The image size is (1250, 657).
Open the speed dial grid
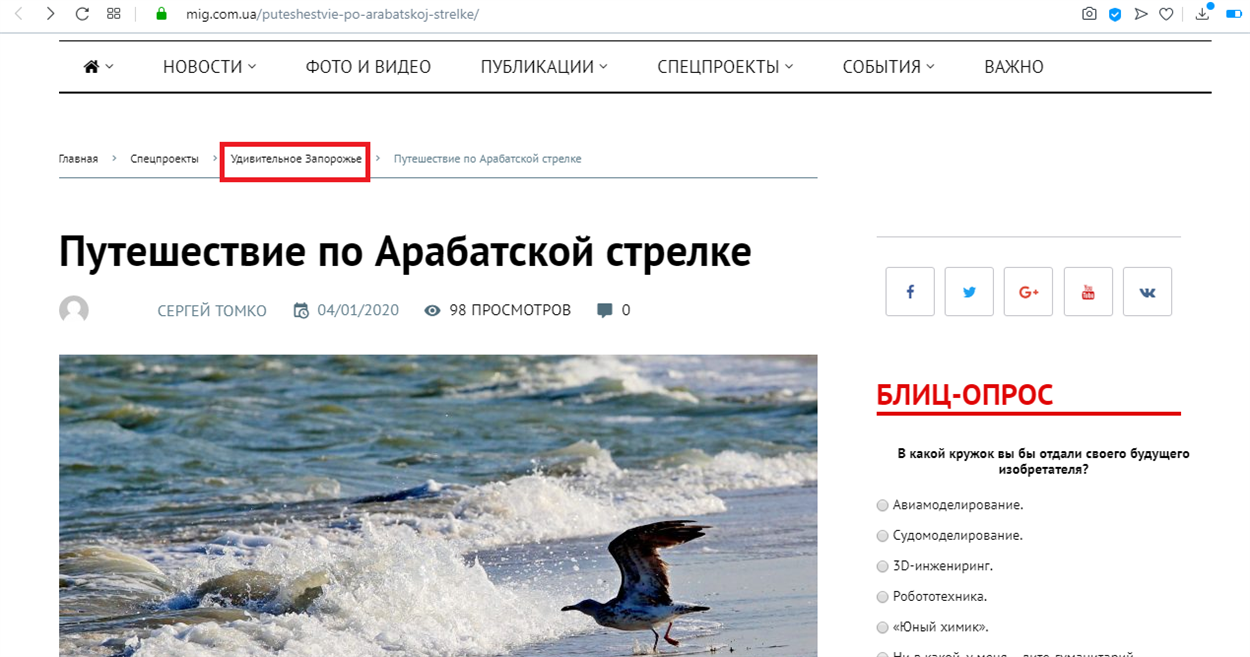click(114, 14)
